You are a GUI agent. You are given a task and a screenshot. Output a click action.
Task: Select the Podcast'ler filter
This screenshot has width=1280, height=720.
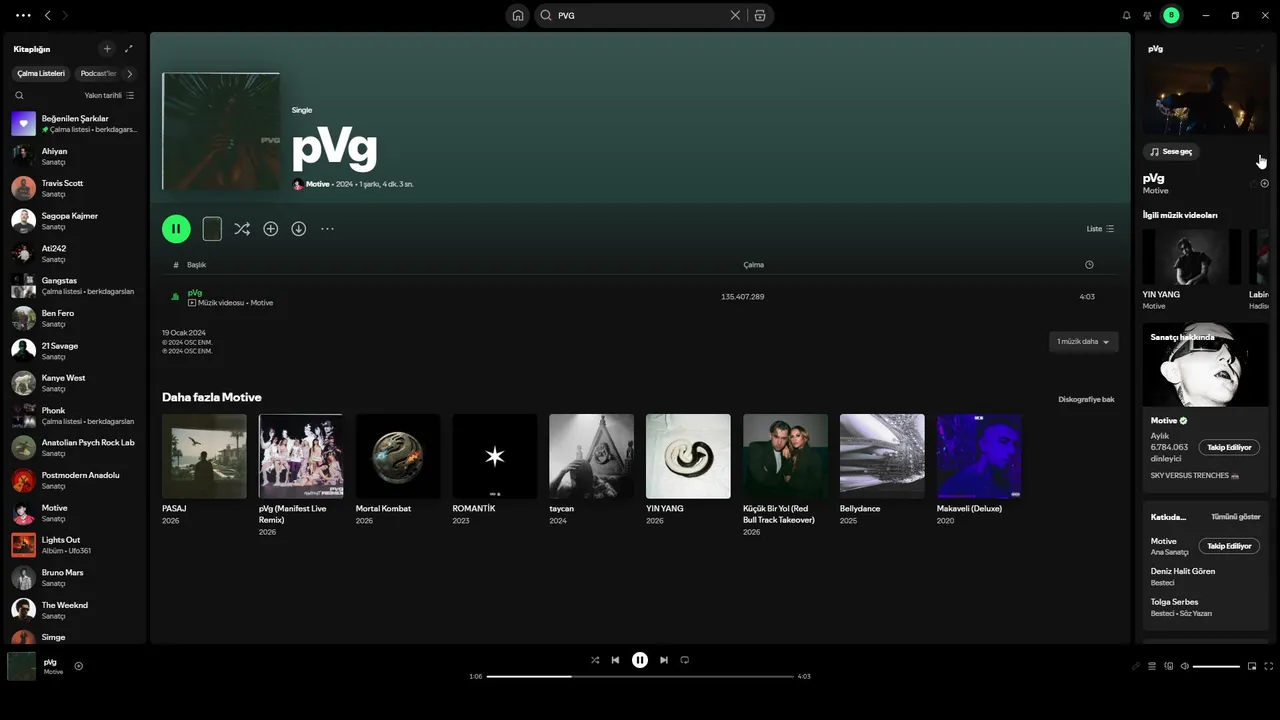tap(98, 73)
